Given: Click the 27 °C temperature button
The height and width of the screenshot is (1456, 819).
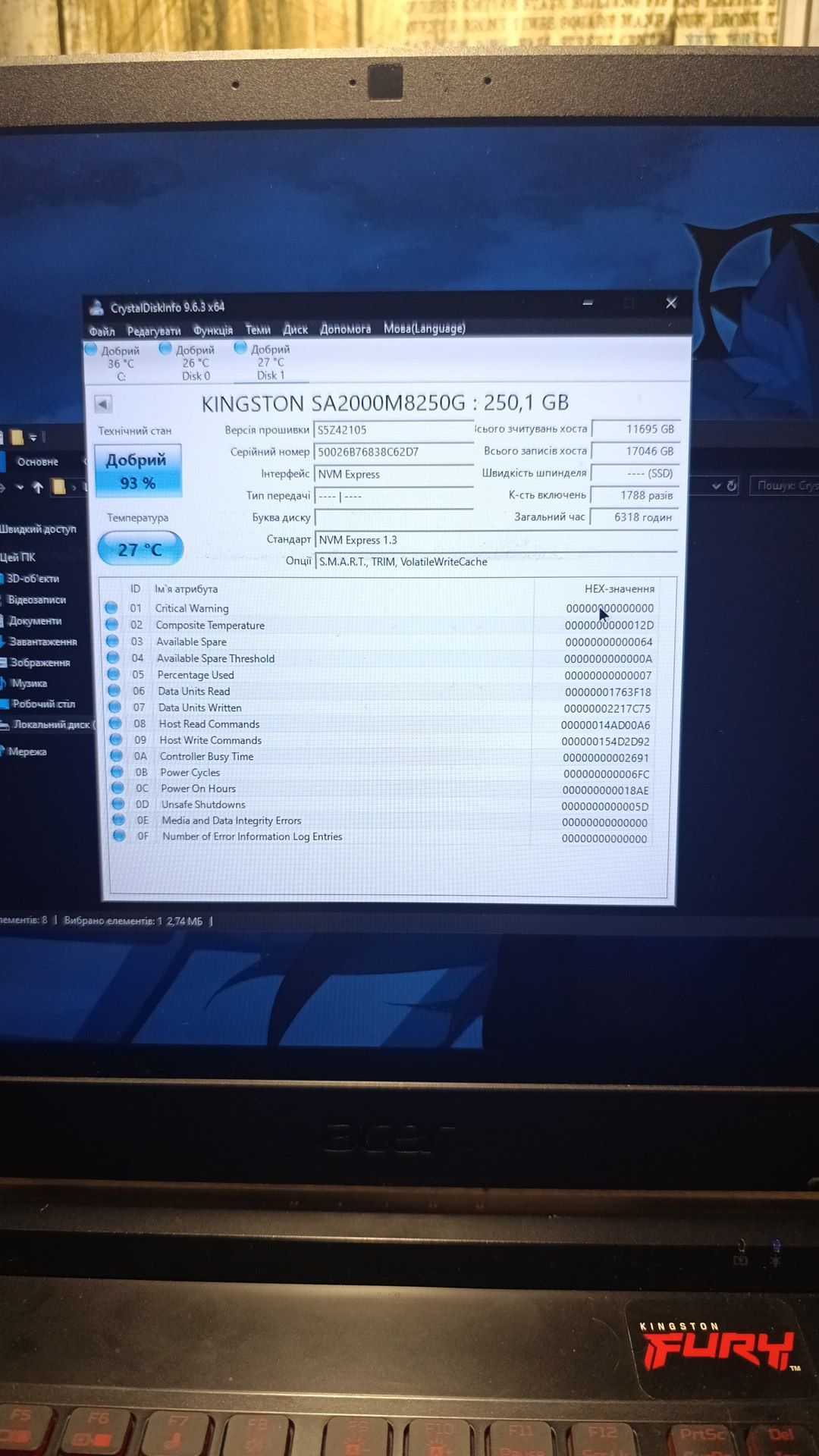Looking at the screenshot, I should (140, 549).
